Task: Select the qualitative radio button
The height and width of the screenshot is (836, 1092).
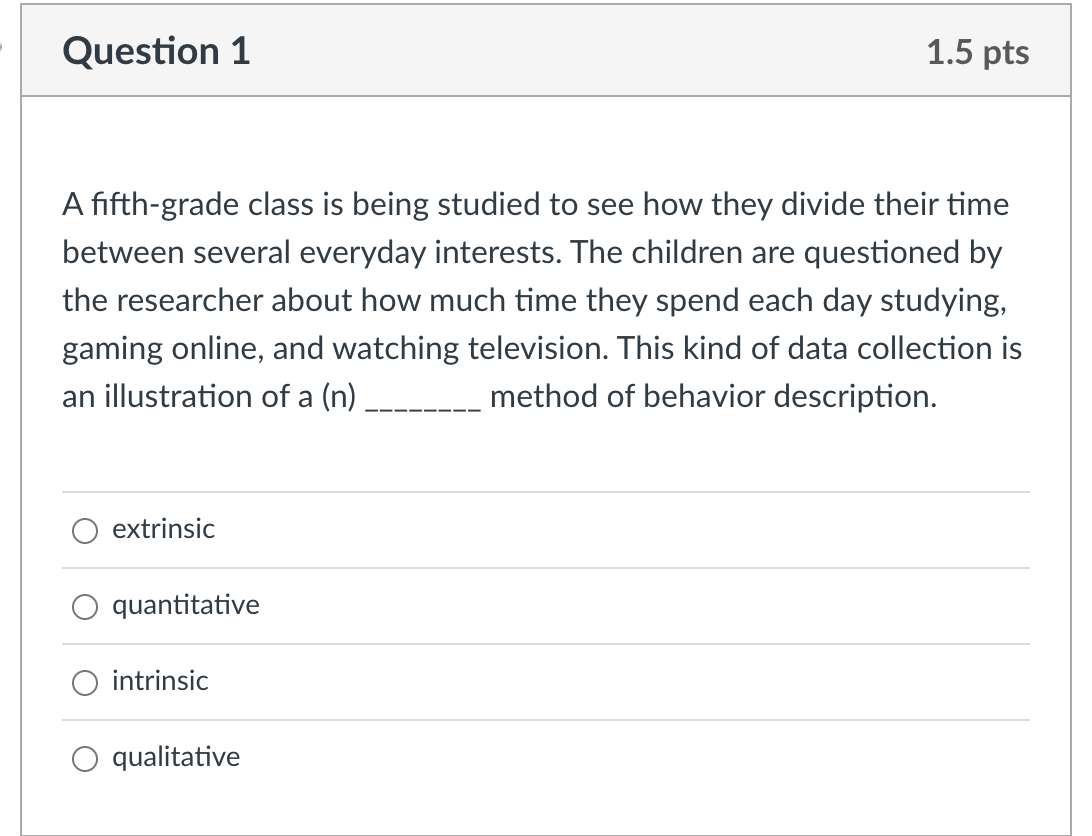Action: 86,758
